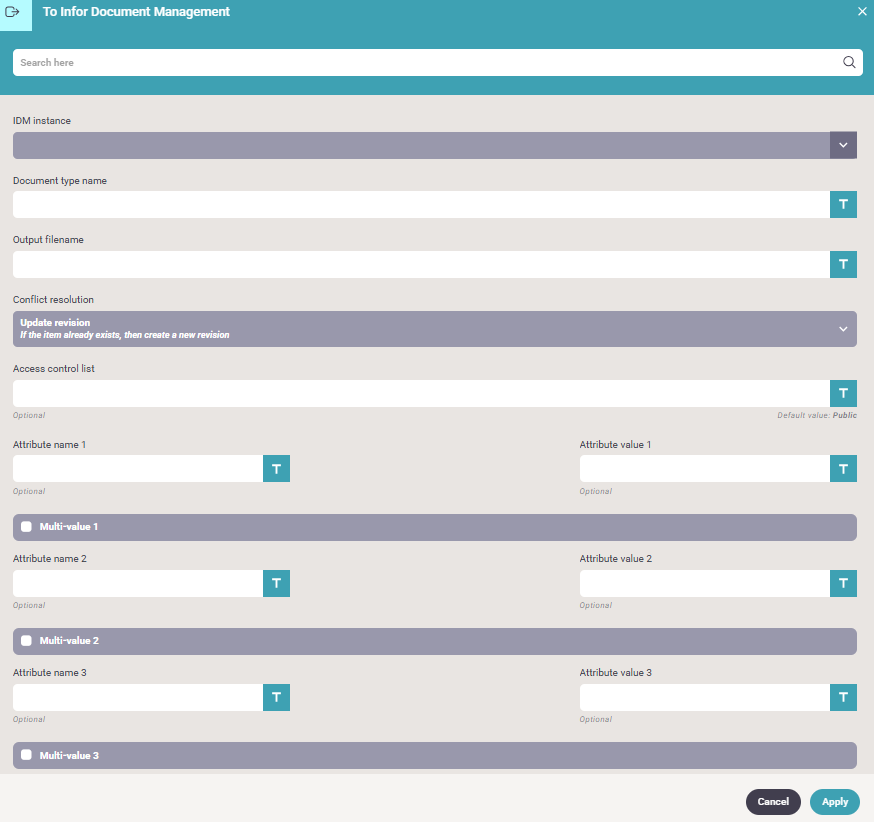Click the Attribute name 3 input
Image resolution: width=874 pixels, height=822 pixels.
tap(138, 697)
